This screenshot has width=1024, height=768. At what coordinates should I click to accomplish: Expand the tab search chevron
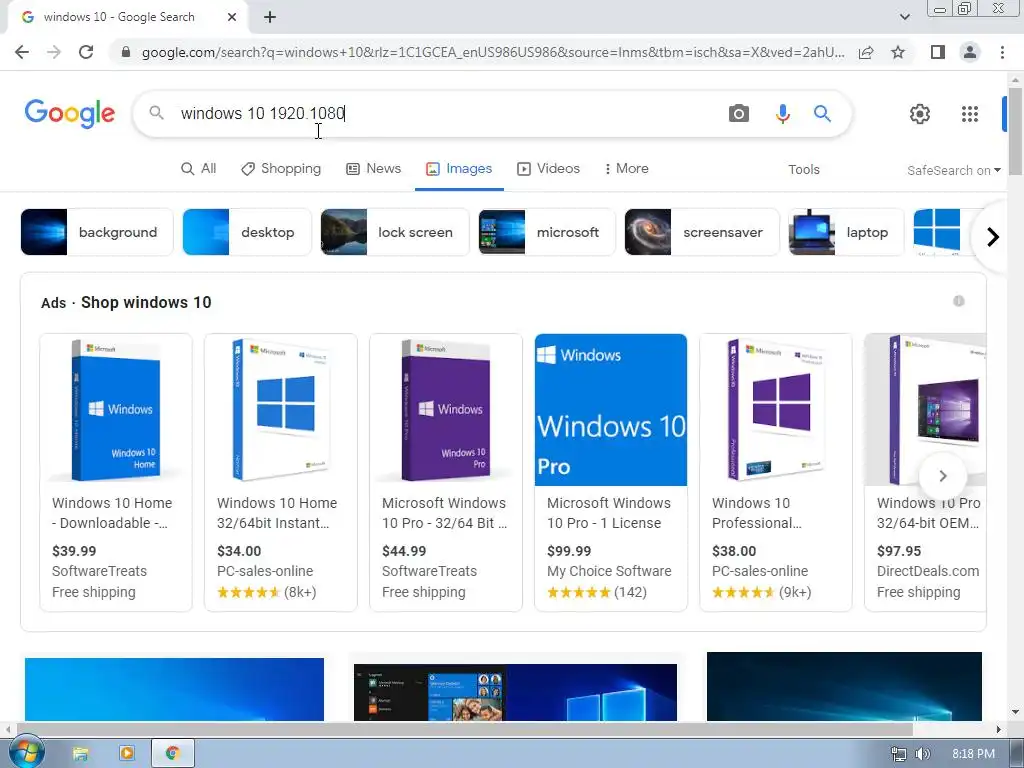click(x=904, y=17)
